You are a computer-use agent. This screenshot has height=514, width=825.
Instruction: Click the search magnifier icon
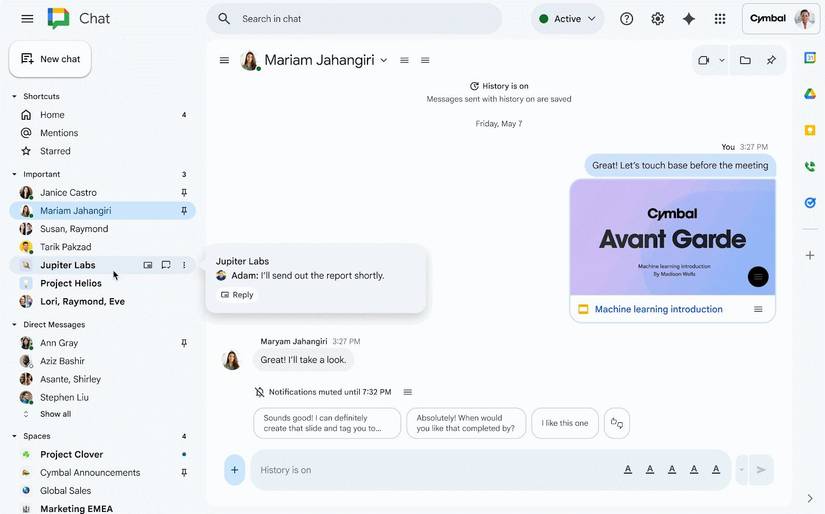click(224, 19)
